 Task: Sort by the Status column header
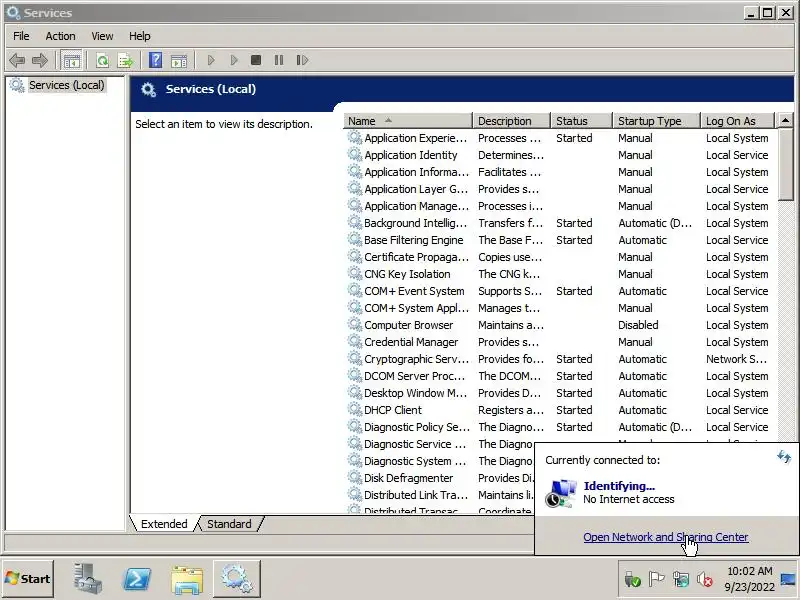tap(581, 121)
